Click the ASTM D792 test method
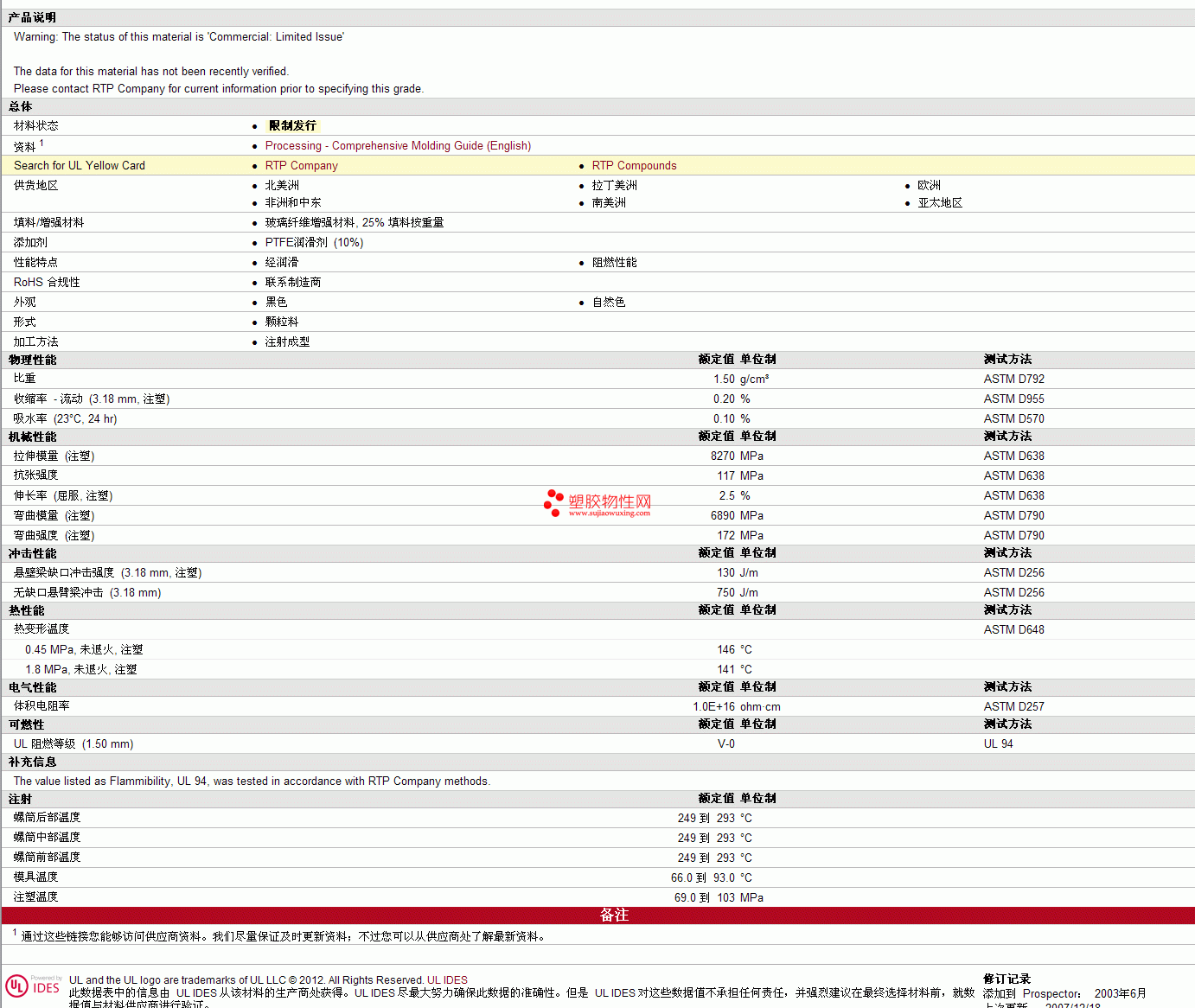Screen dimensions: 1195x1008 pos(1013,380)
